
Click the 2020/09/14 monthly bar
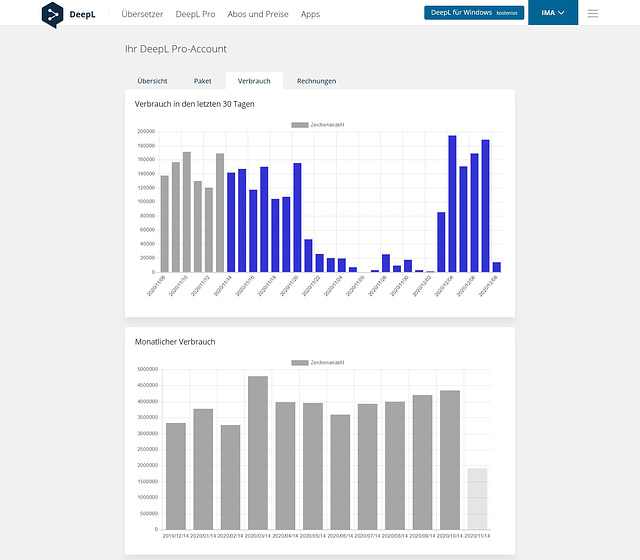[422, 462]
